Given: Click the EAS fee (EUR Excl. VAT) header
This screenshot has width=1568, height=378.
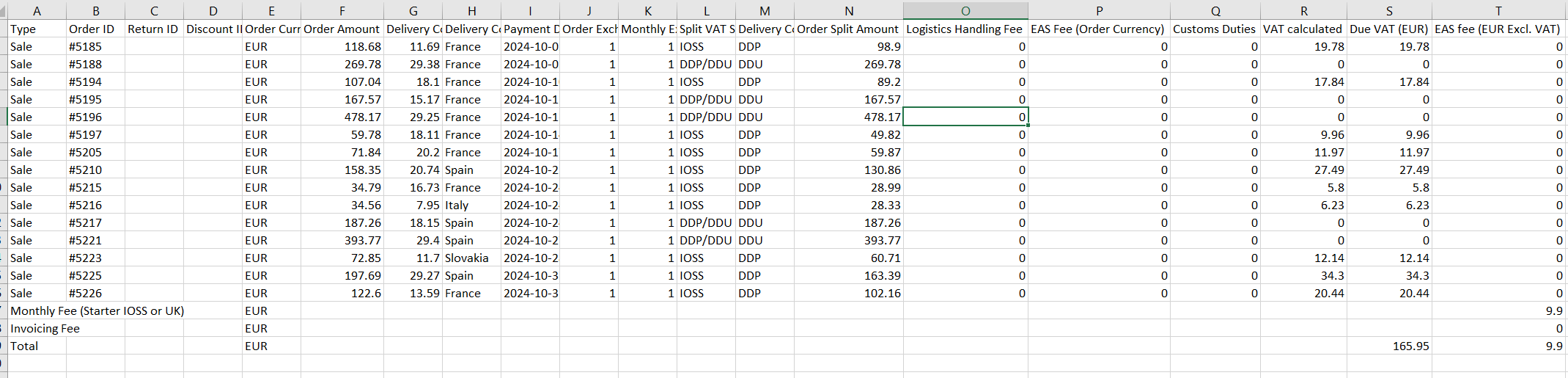Looking at the screenshot, I should (x=1498, y=29).
